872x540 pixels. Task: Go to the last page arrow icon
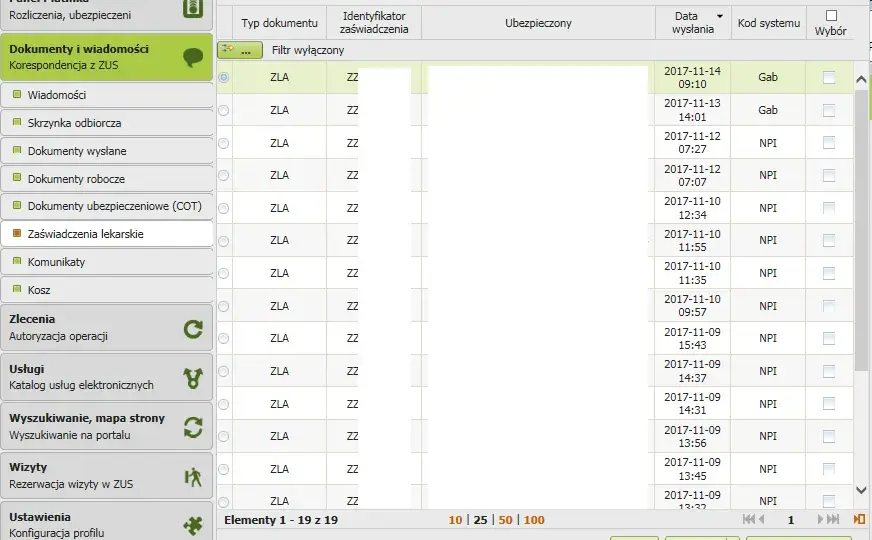pyautogui.click(x=833, y=519)
